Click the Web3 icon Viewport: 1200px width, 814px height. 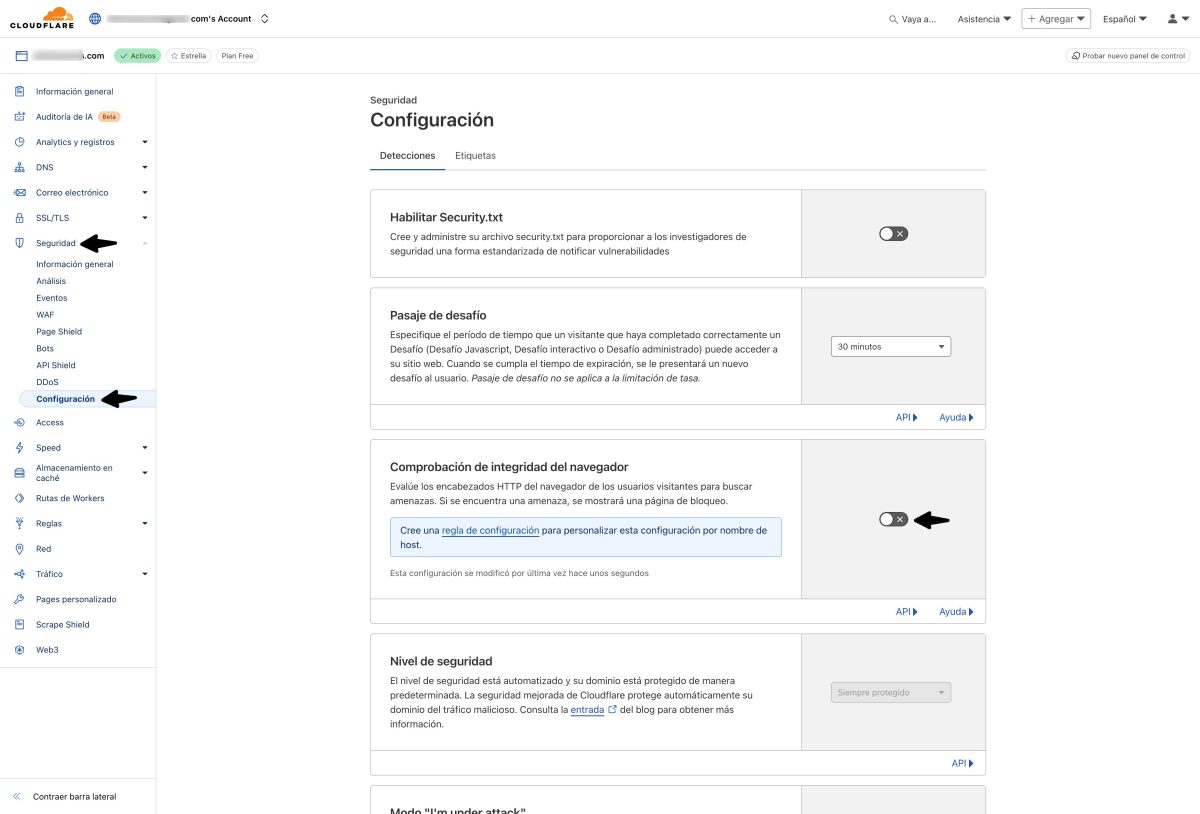point(19,650)
